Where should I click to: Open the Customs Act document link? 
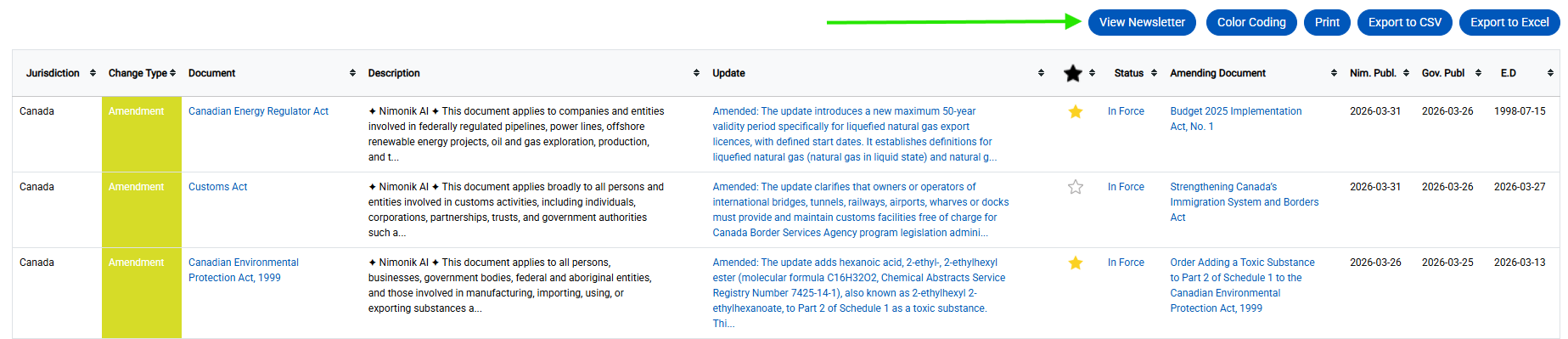(x=217, y=187)
